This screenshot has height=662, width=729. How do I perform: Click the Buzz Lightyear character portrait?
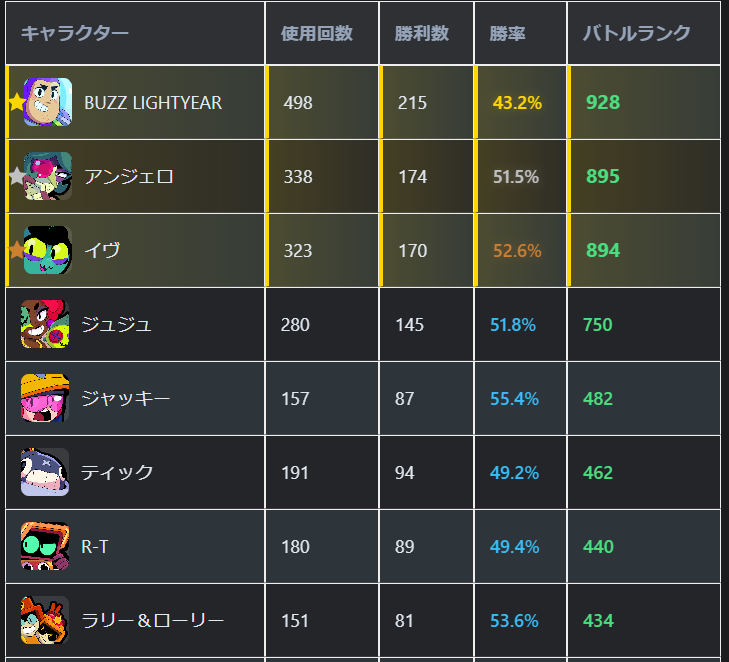(48, 102)
